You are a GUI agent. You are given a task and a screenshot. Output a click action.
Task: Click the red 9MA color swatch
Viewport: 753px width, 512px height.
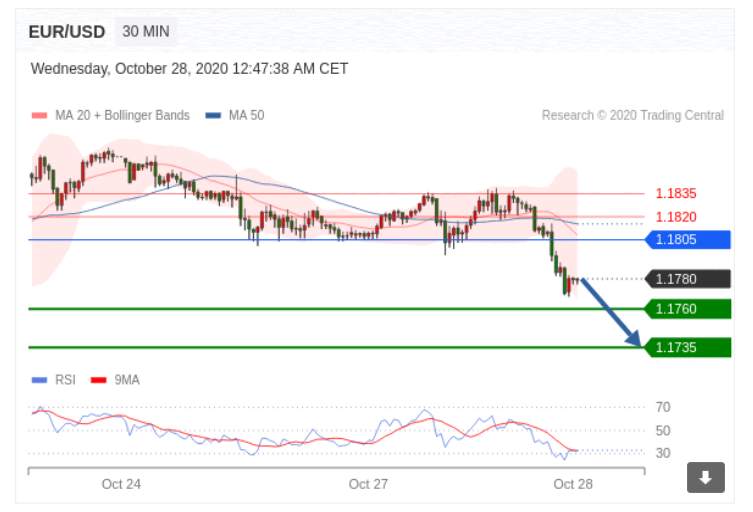(x=98, y=380)
